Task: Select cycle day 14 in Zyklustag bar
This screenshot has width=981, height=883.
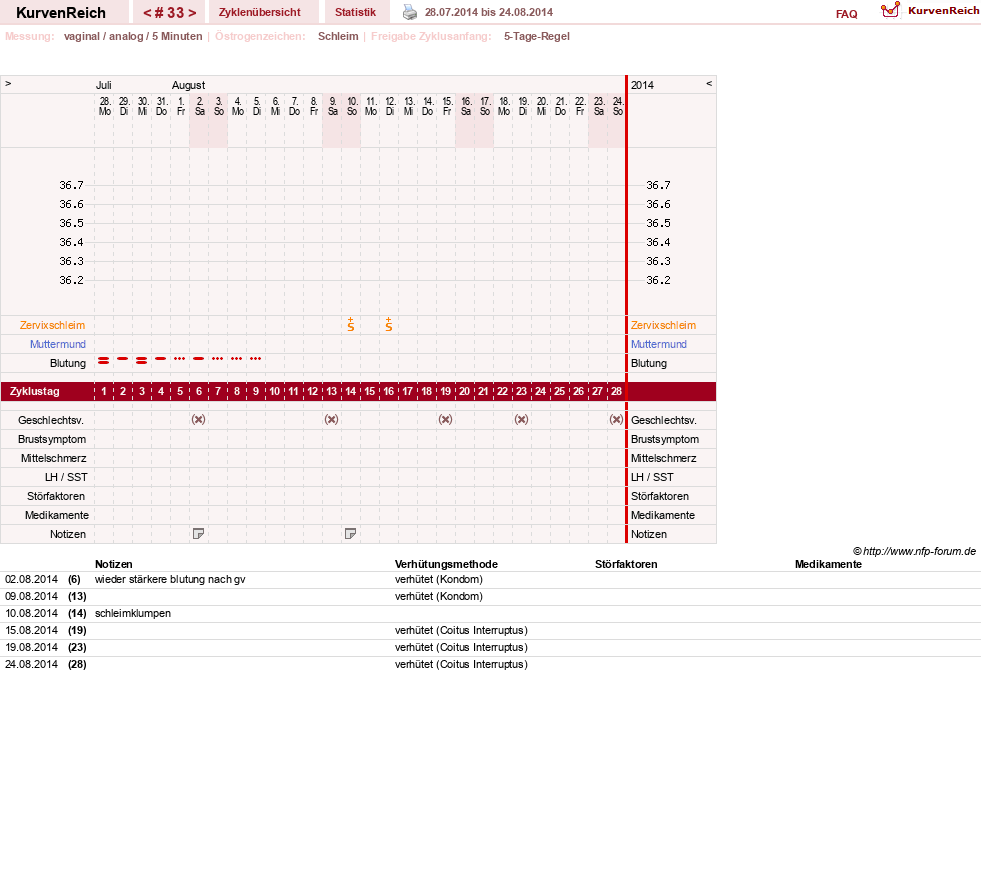Action: [350, 391]
